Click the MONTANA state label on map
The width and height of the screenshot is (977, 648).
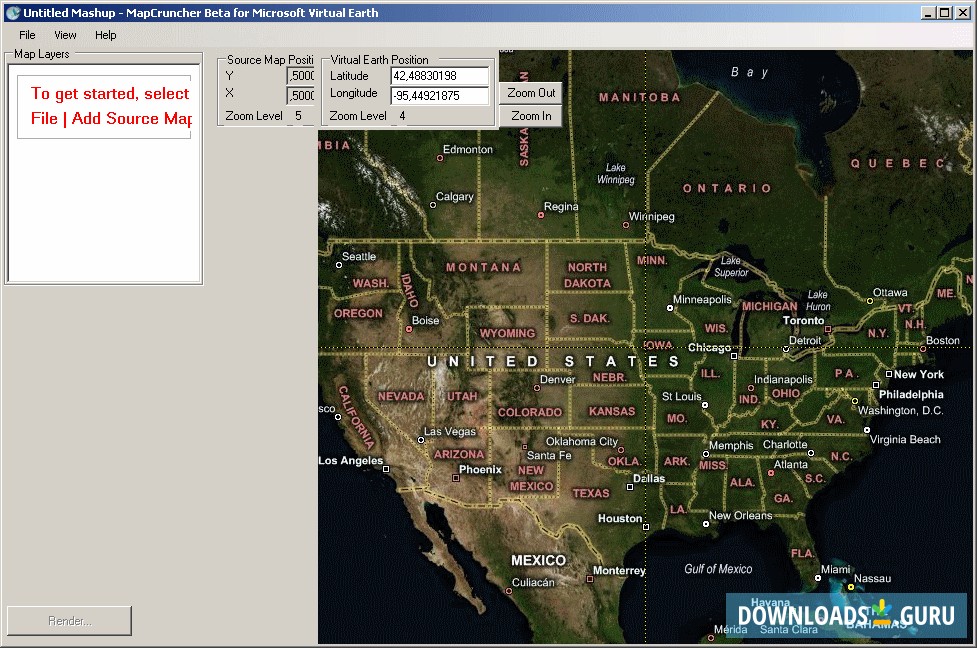484,267
